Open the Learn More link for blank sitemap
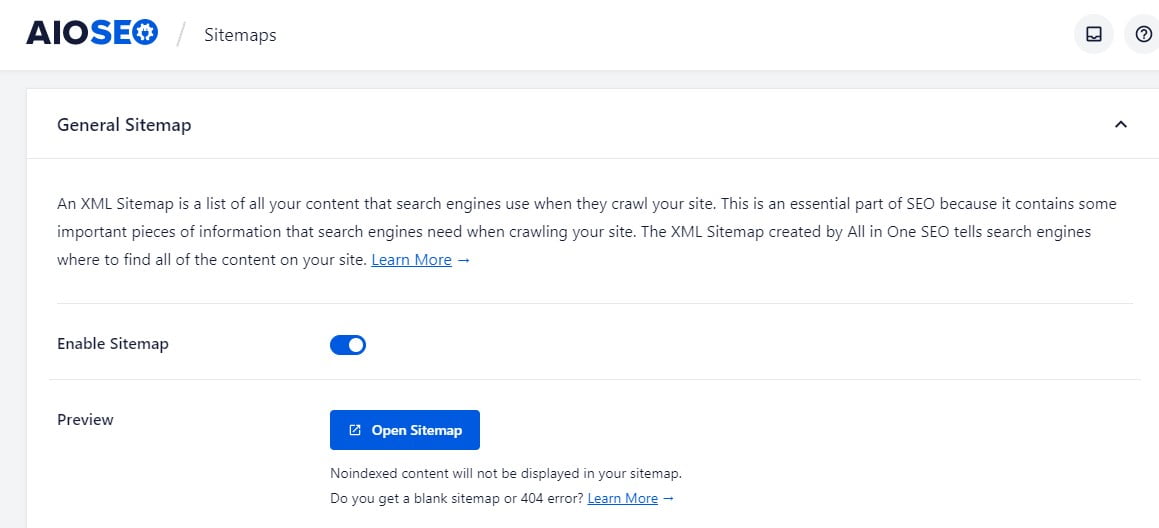This screenshot has width=1159, height=528. (x=622, y=498)
